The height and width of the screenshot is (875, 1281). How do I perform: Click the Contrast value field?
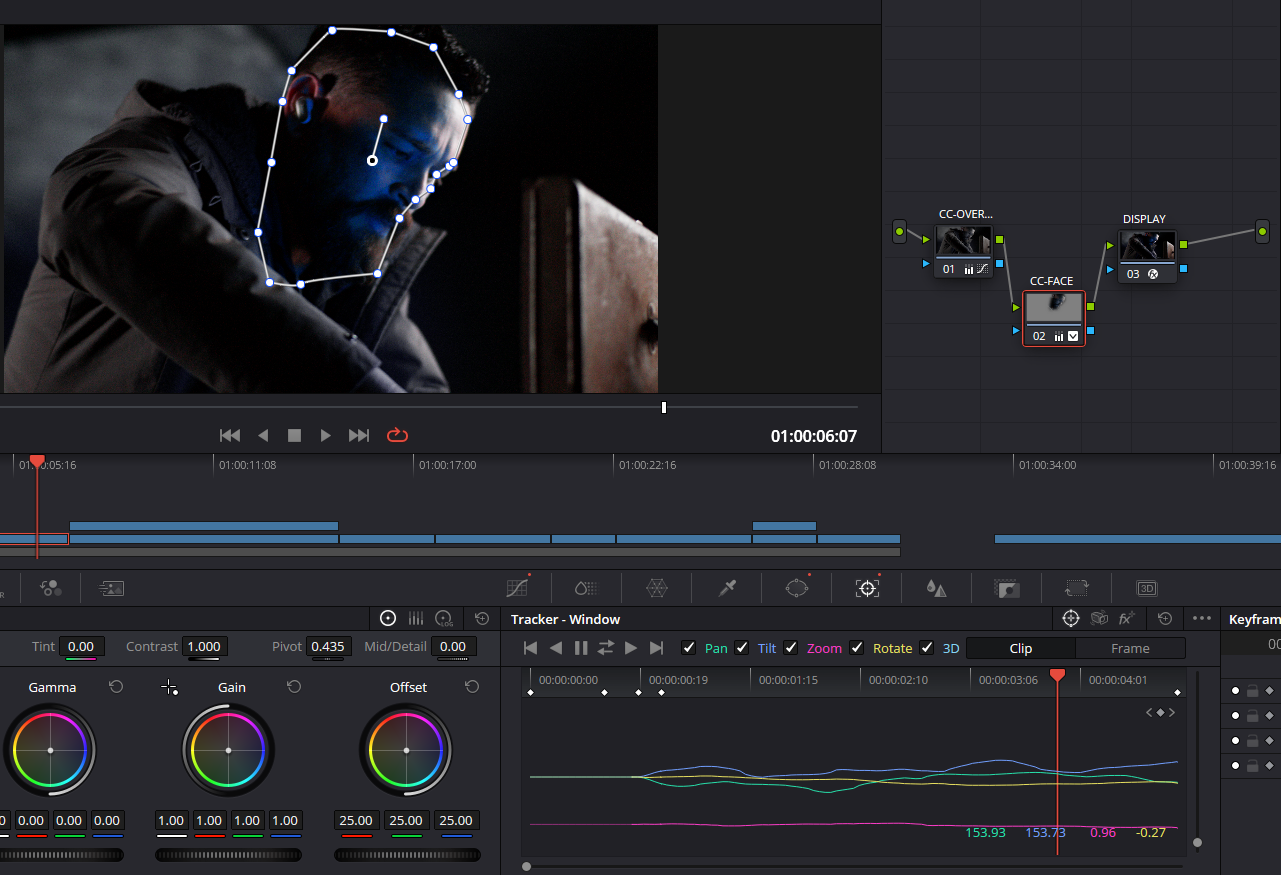pos(204,647)
